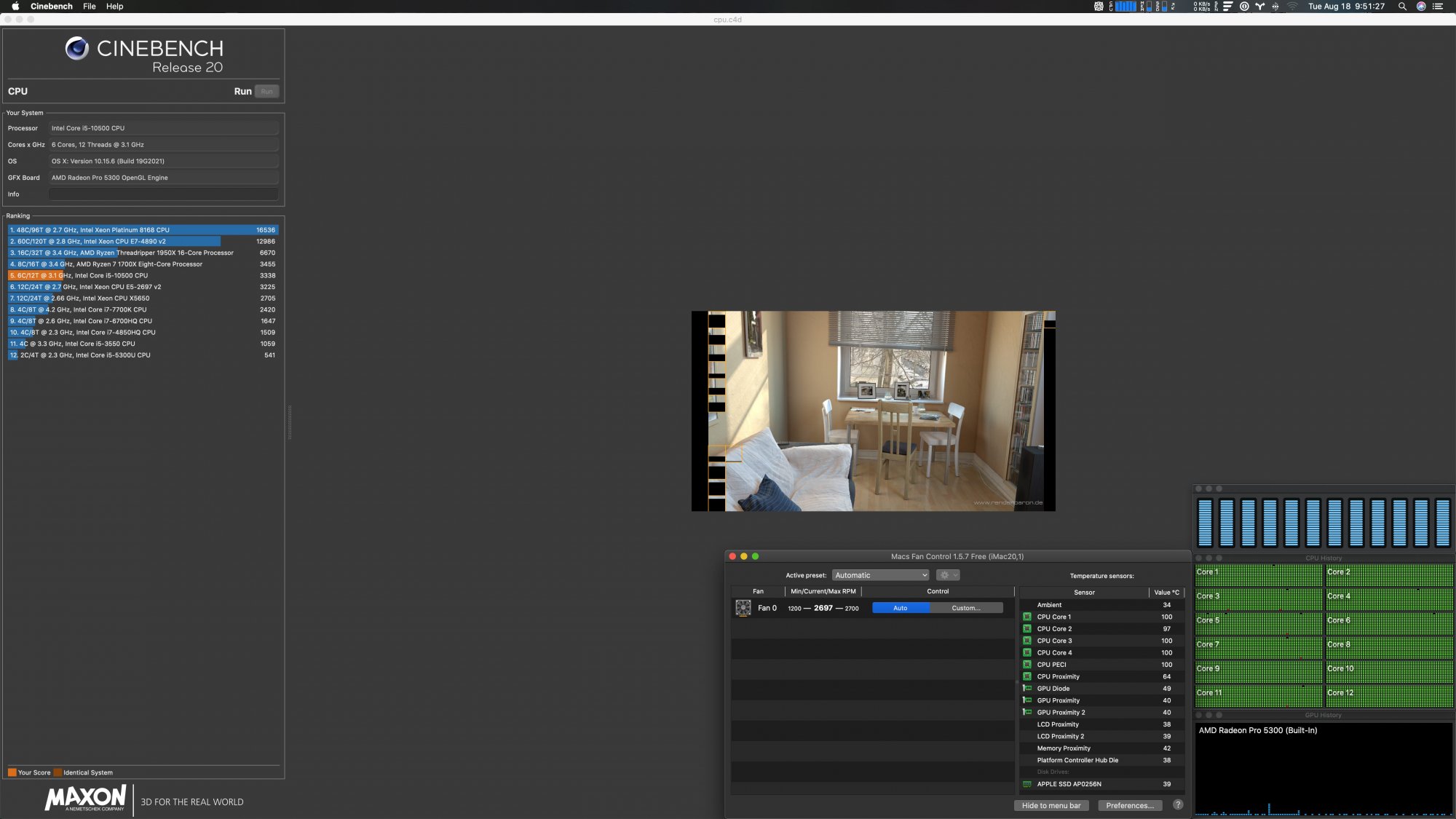The height and width of the screenshot is (819, 1456).
Task: Select ranking row Core i5-5300U CPU
Action: click(143, 355)
